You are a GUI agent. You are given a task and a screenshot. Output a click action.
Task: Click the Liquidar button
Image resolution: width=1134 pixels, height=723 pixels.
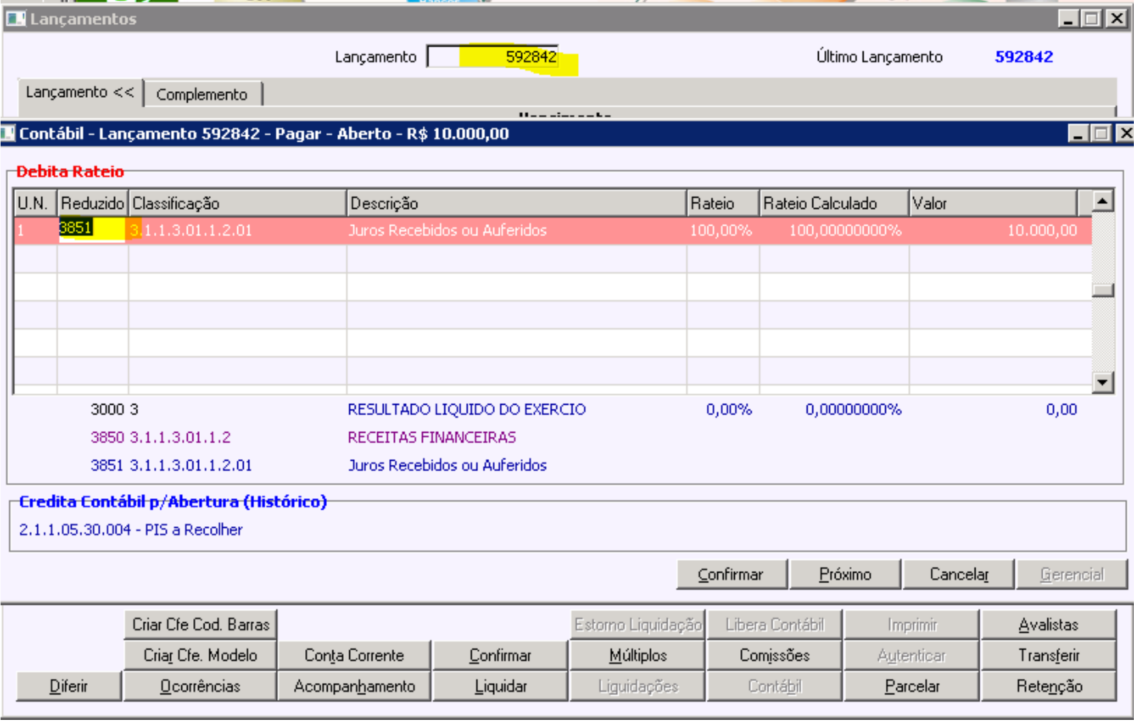coord(500,687)
